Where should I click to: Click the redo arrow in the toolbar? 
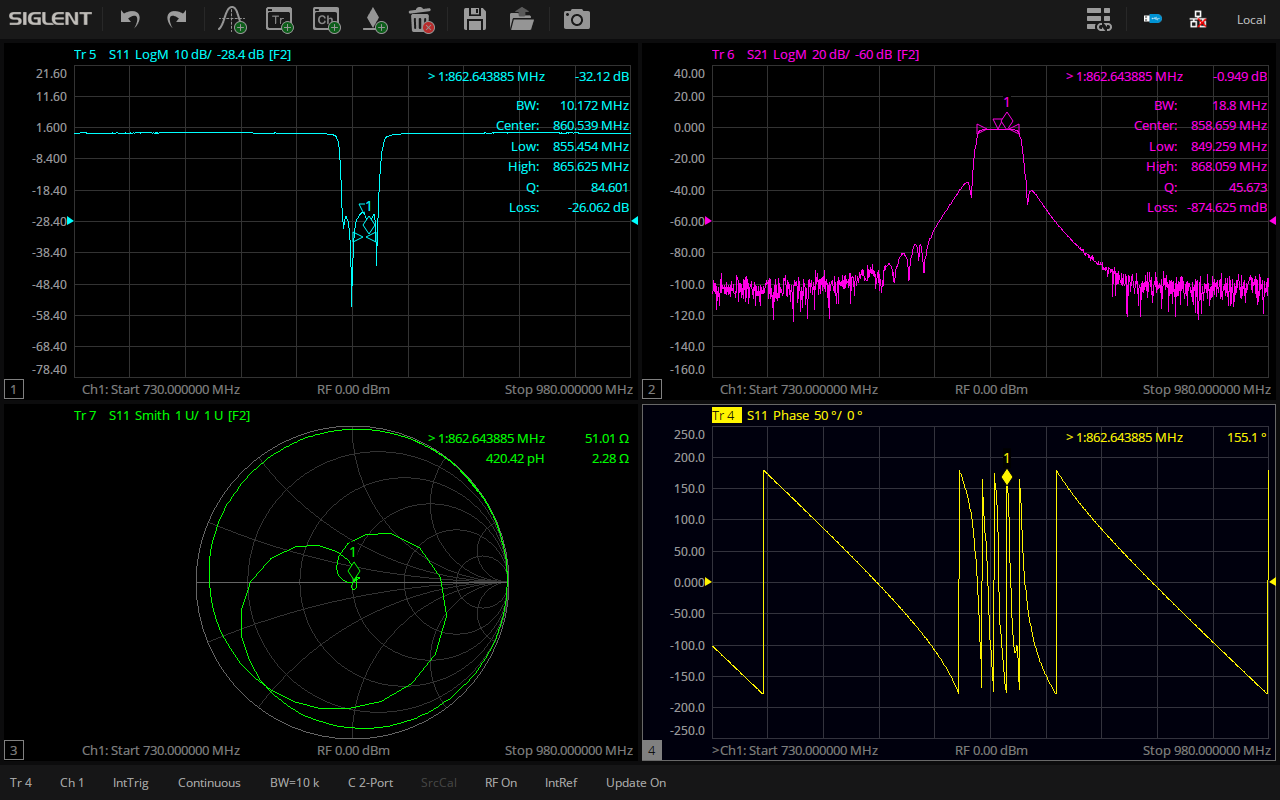[x=177, y=19]
